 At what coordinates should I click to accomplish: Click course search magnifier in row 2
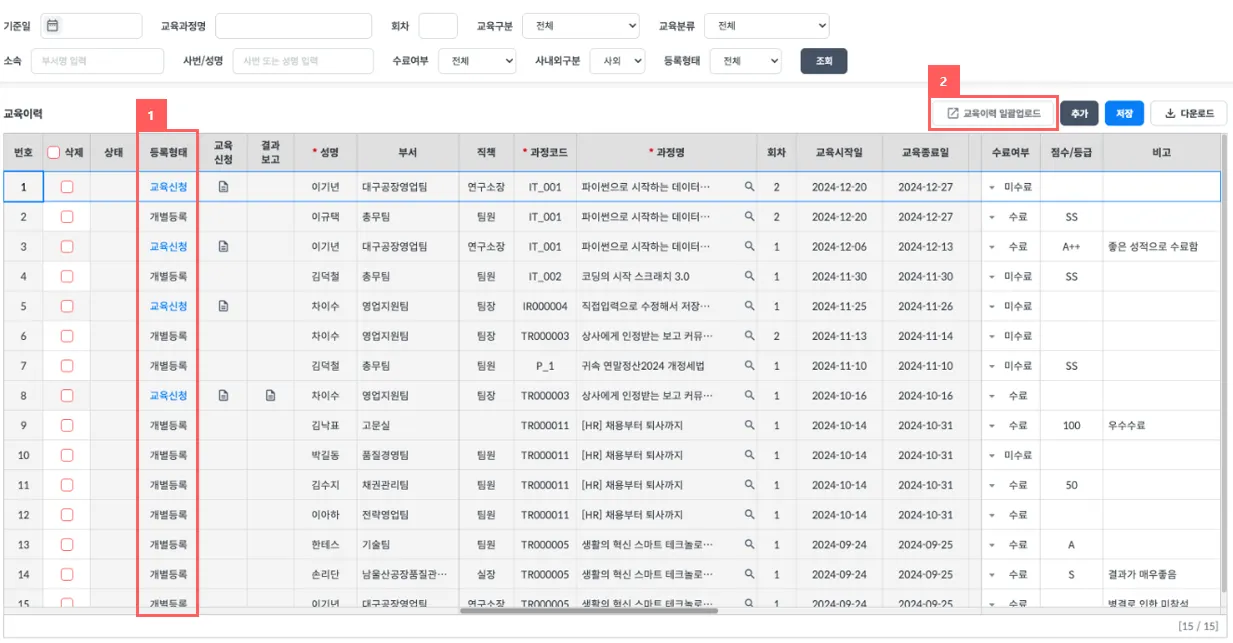[x=749, y=216]
